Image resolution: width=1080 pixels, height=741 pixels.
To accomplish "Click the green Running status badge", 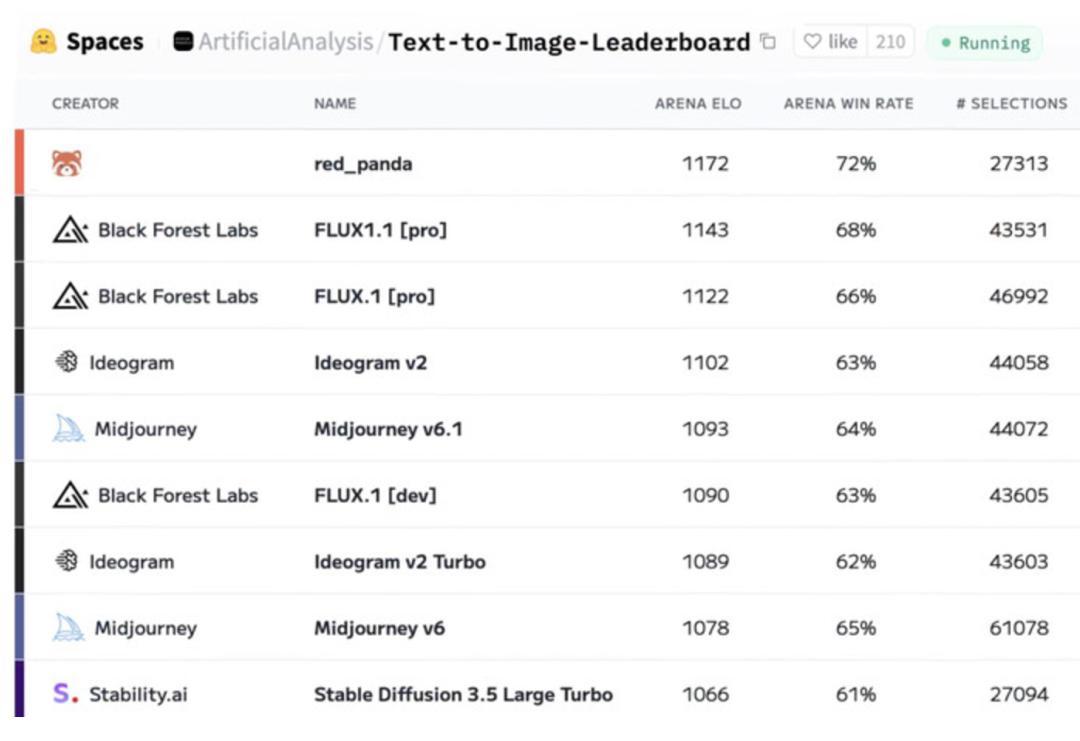I will tap(985, 43).
